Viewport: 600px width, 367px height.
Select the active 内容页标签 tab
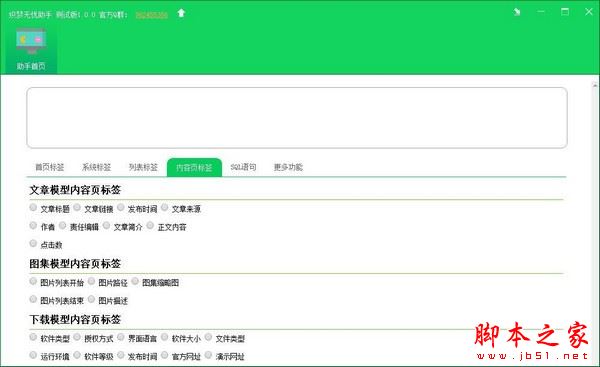194,168
